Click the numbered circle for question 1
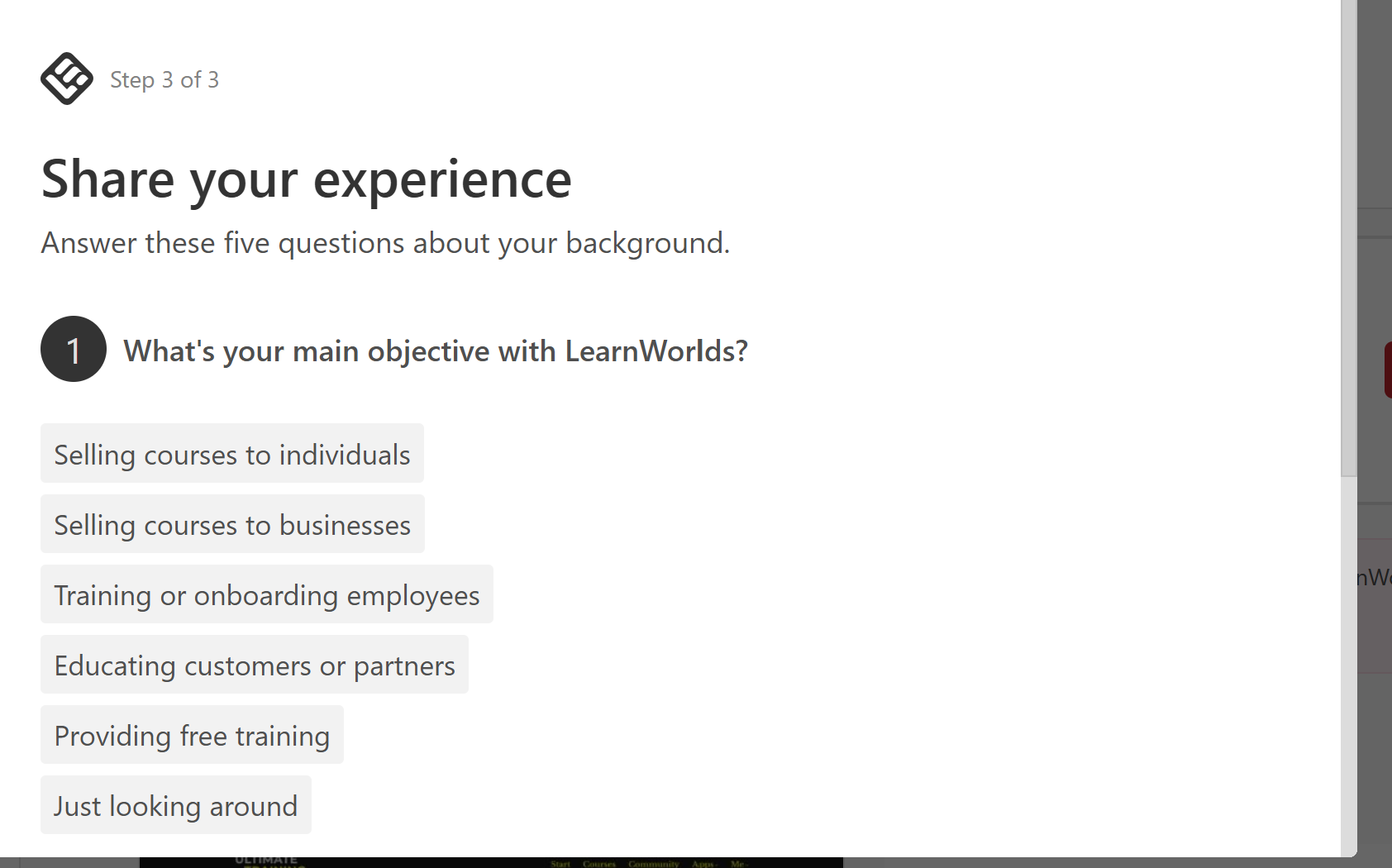 [x=74, y=349]
